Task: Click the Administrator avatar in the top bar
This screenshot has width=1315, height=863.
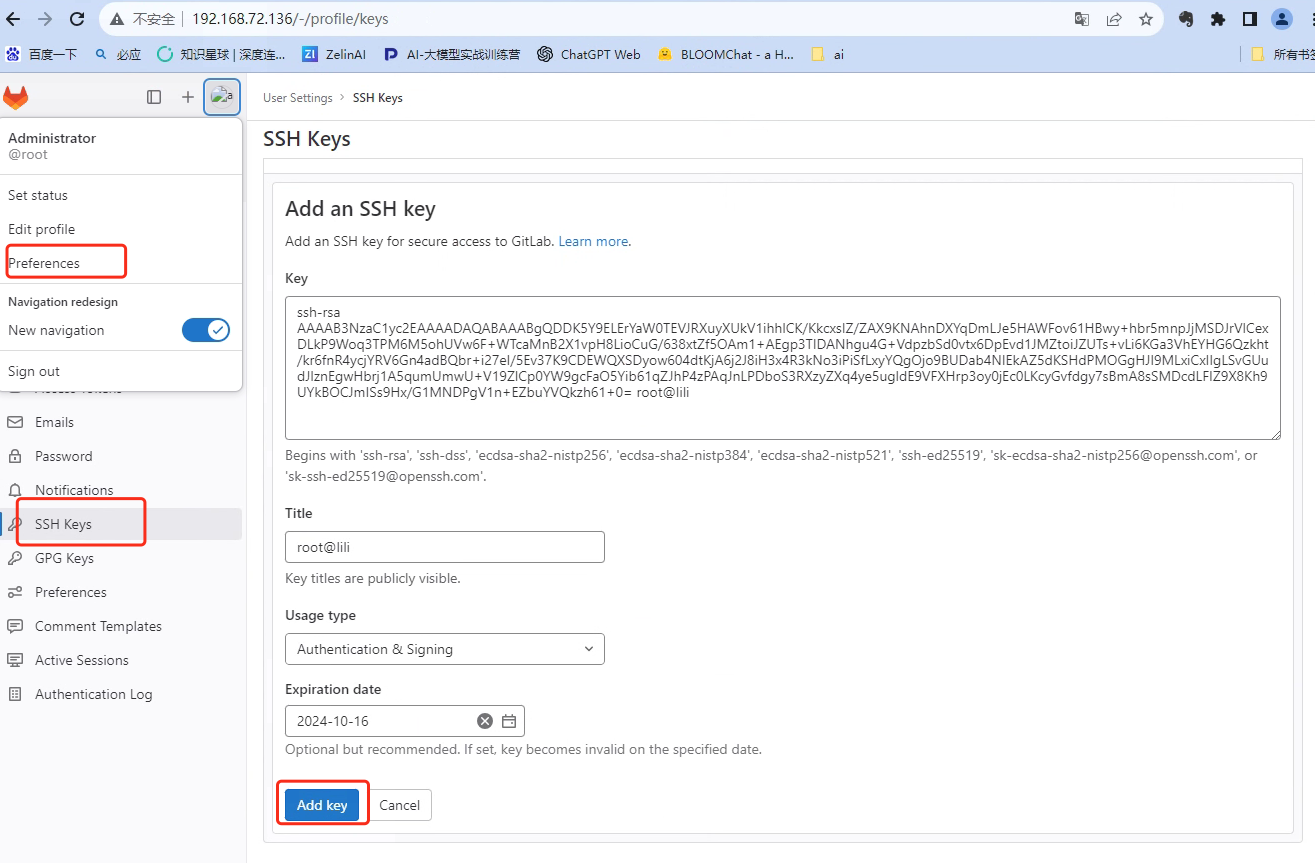Action: coord(221,97)
